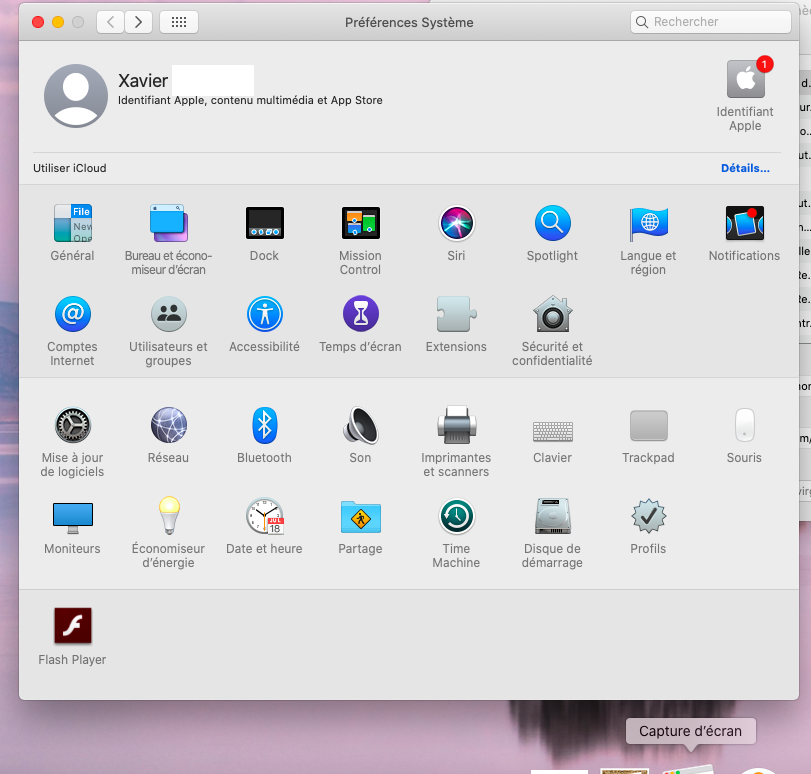Open Temps d'écran preferences
Image resolution: width=811 pixels, height=774 pixels.
[361, 314]
